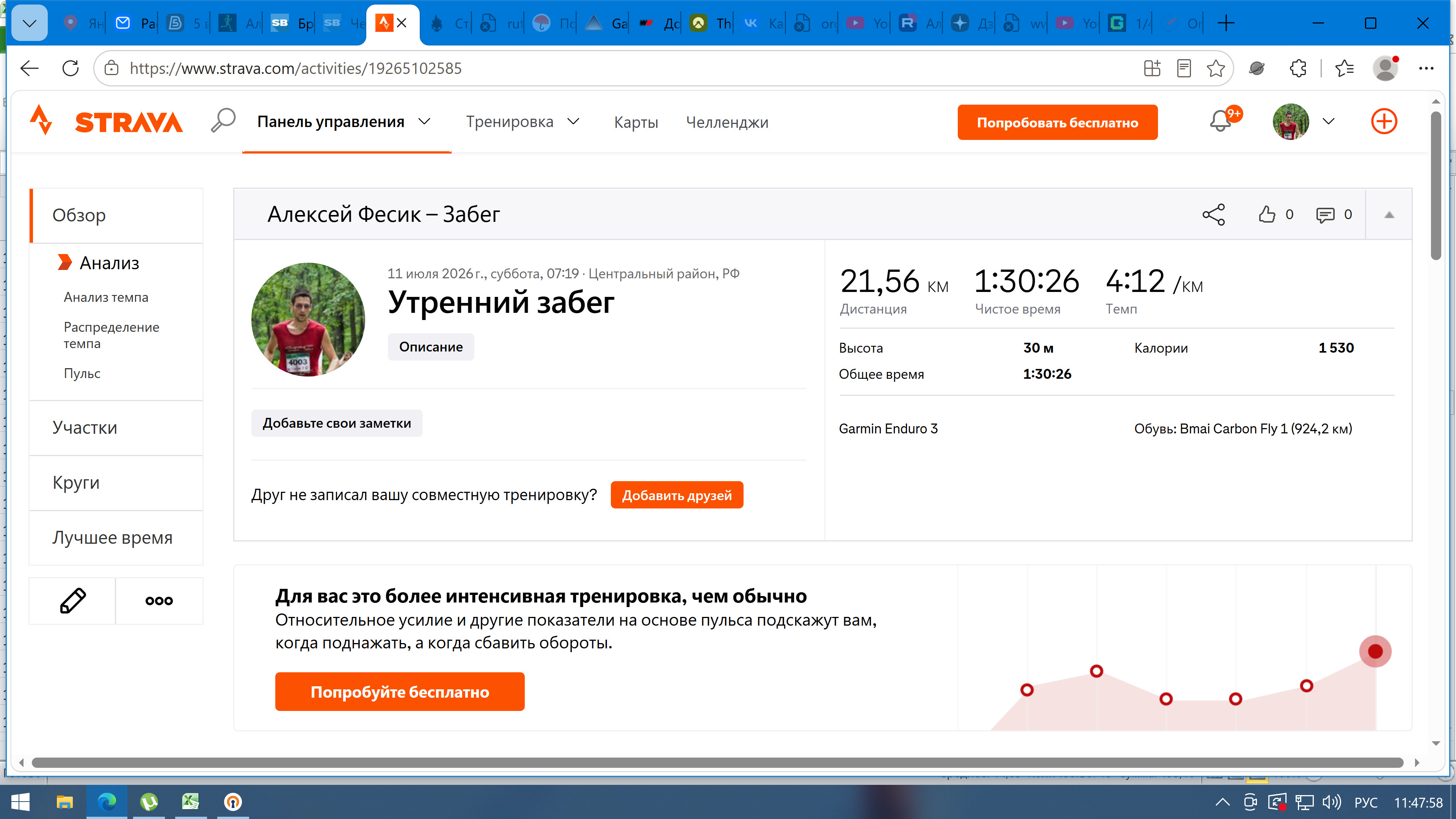Image resolution: width=1456 pixels, height=819 pixels.
Task: Edit the activity with pencil icon
Action: (x=73, y=600)
